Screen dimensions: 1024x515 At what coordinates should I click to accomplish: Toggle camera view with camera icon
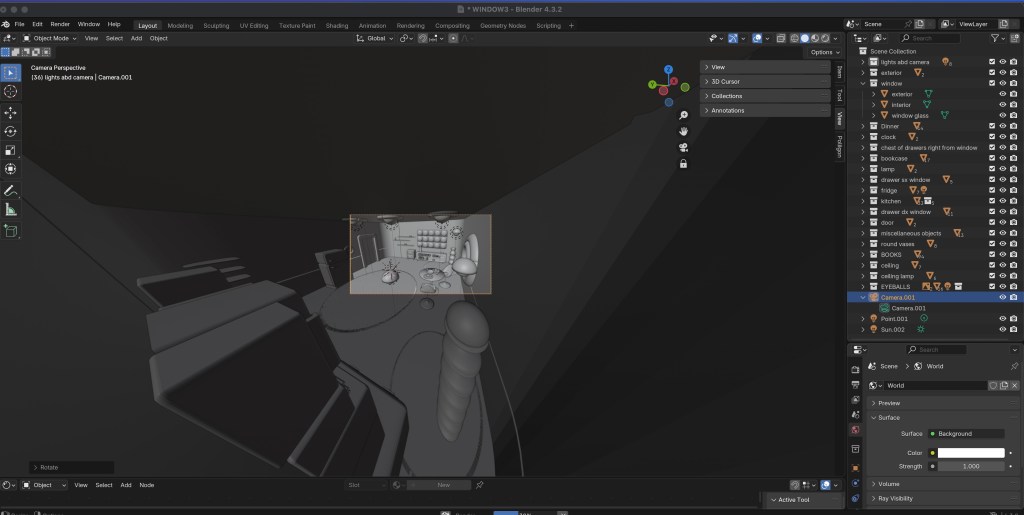683,147
